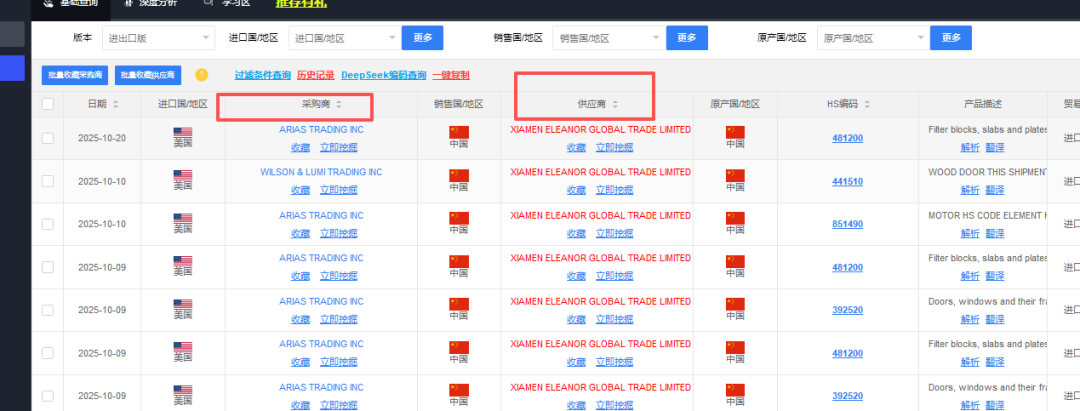Sort by 供应商 column sort arrows
Screen dimensions: 1080x411
pyautogui.click(x=615, y=105)
